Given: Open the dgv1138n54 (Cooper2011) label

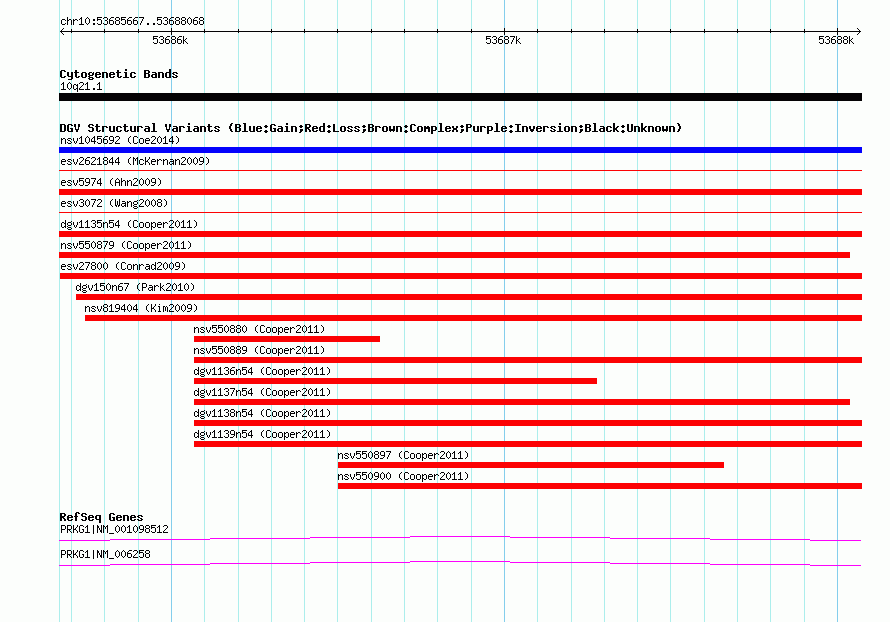Looking at the screenshot, I should (x=262, y=413).
